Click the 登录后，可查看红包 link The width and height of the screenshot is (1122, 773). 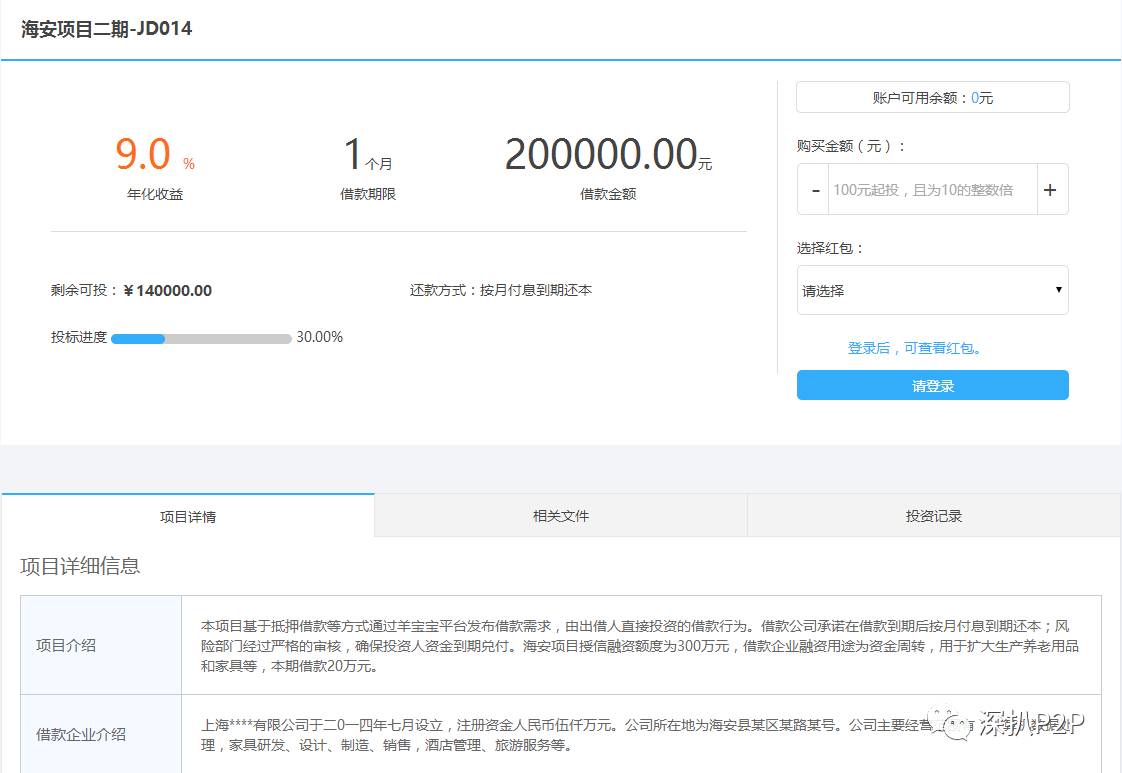(x=914, y=348)
